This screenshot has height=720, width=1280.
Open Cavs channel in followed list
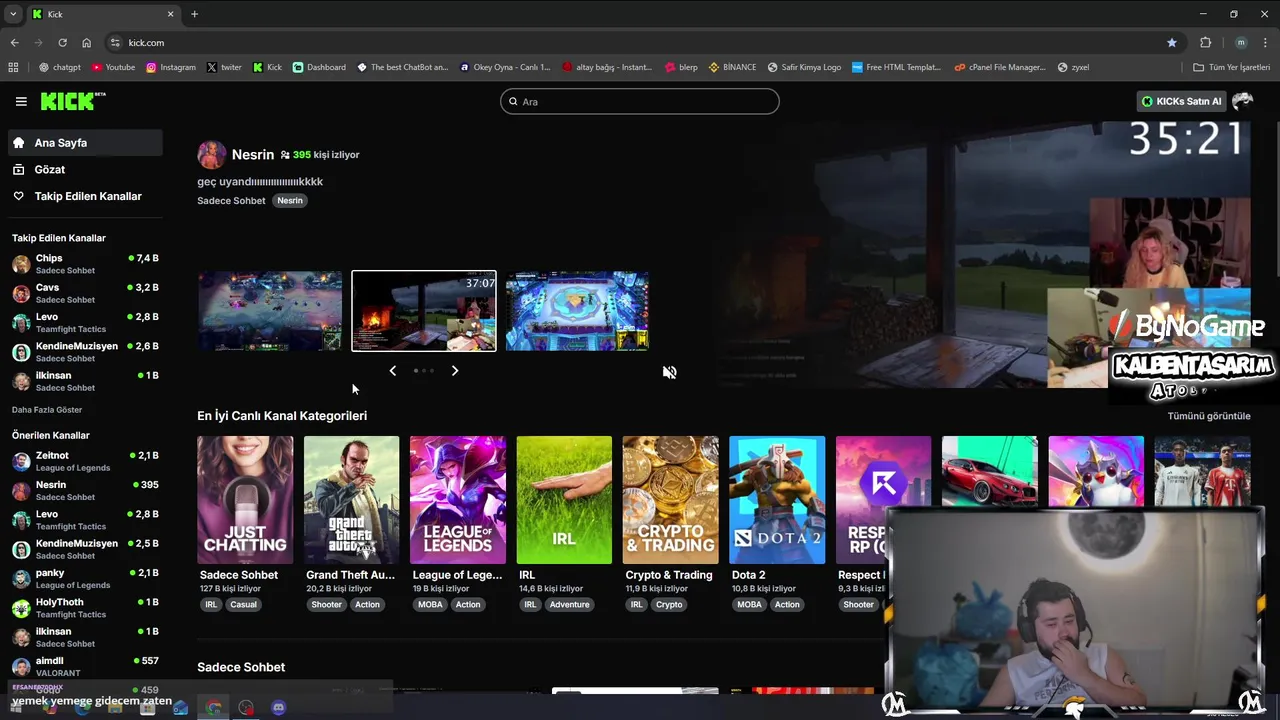coord(85,293)
